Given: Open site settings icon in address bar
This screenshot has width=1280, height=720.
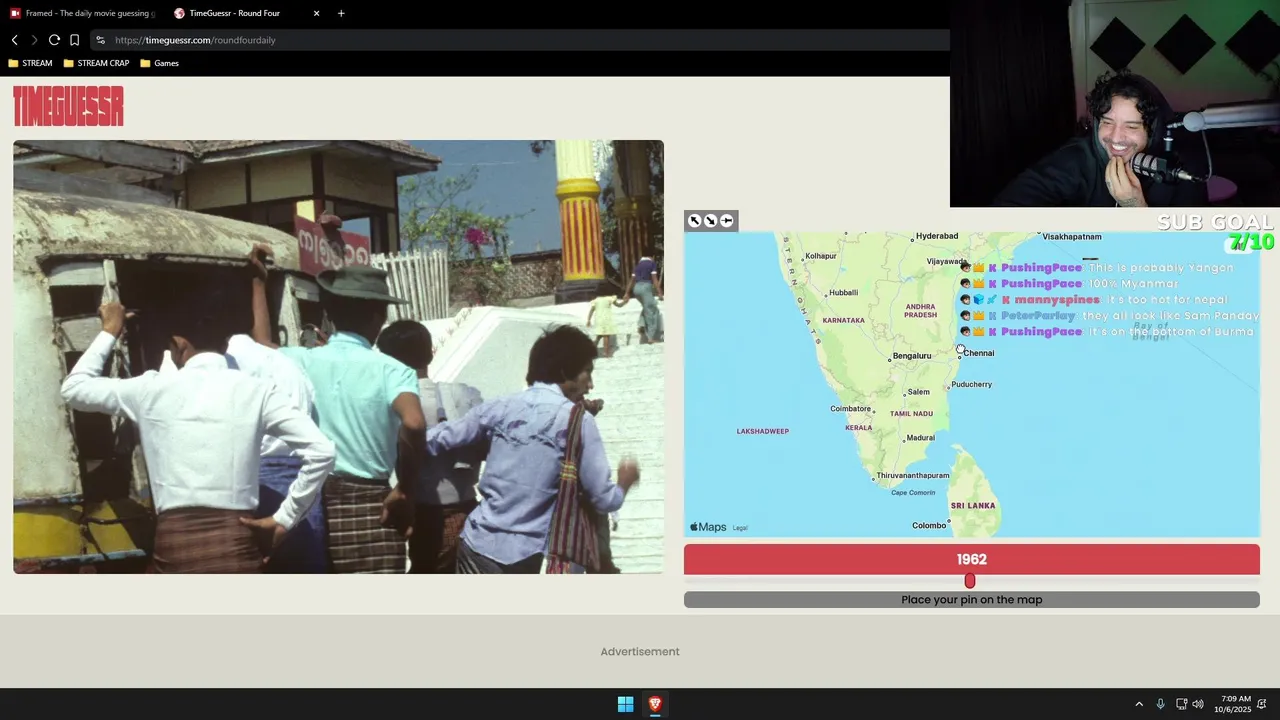Looking at the screenshot, I should (100, 40).
